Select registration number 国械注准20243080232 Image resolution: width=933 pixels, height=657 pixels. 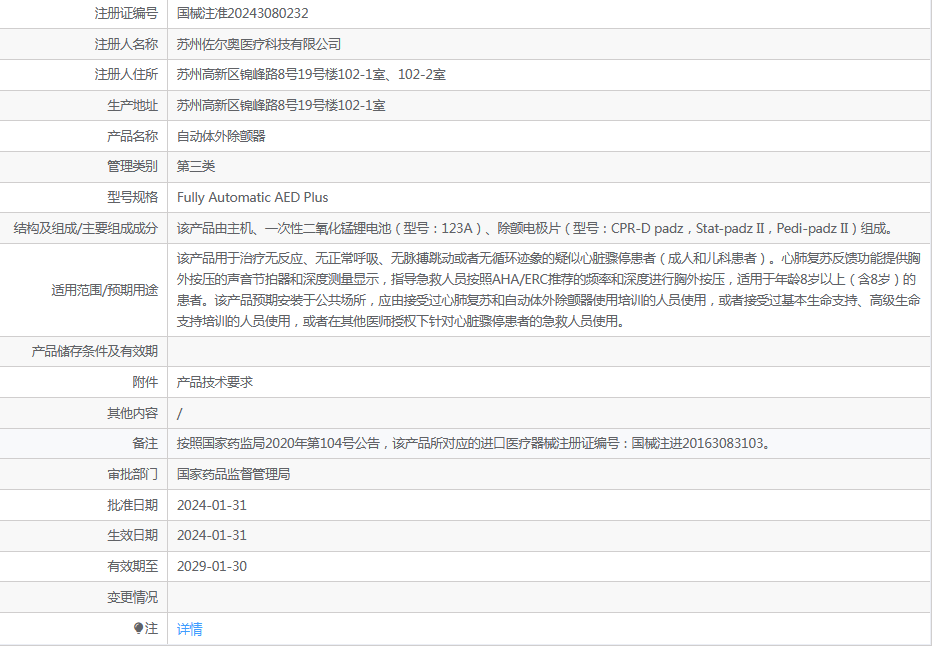click(243, 13)
